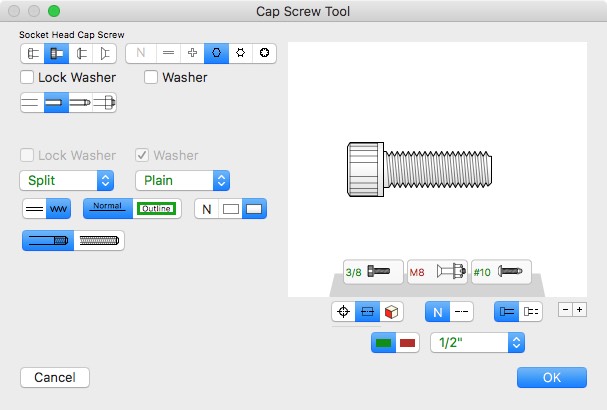The image size is (607, 410).
Task: Click the crosshair center view icon
Action: [343, 311]
